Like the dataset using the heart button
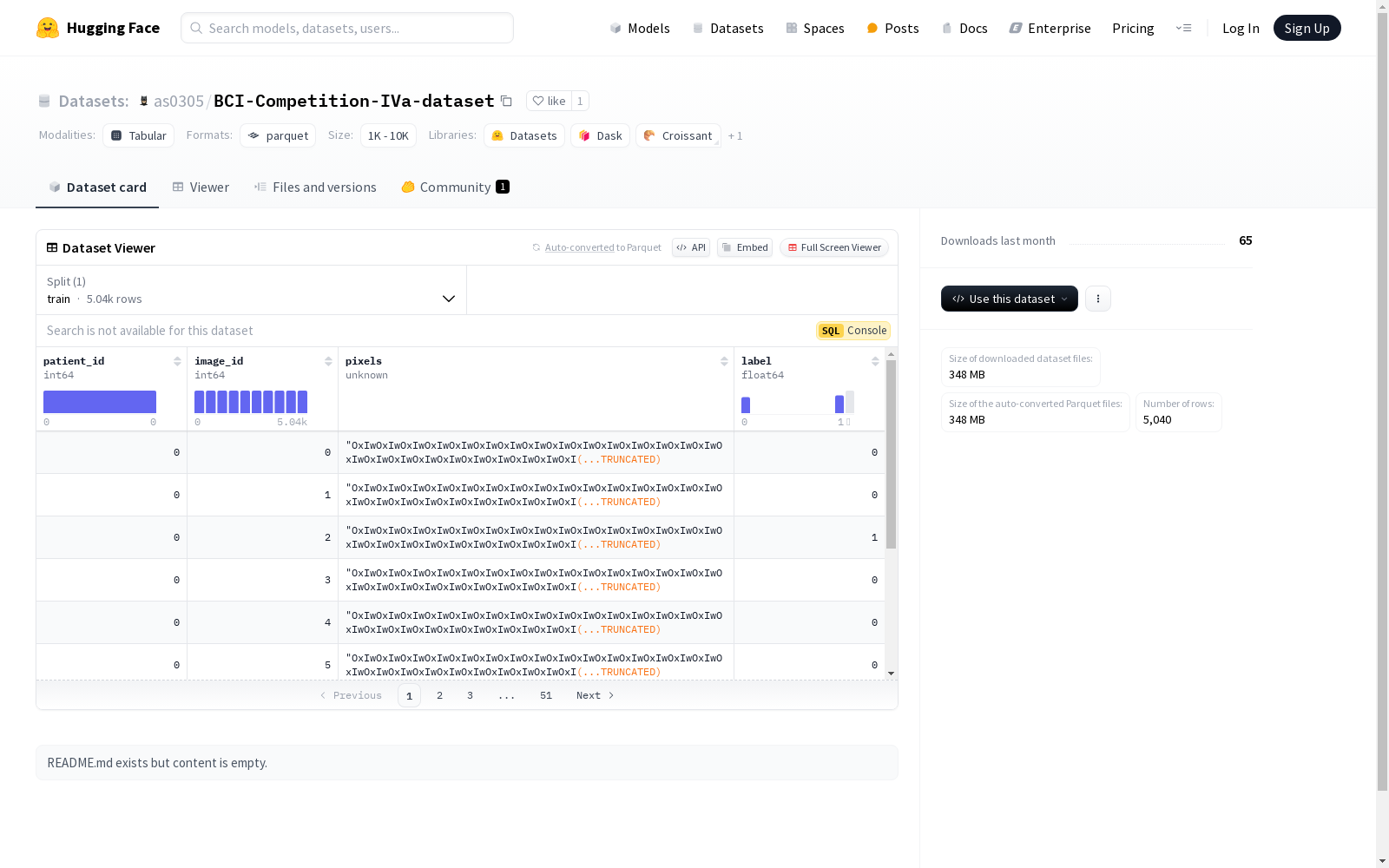 [x=549, y=101]
